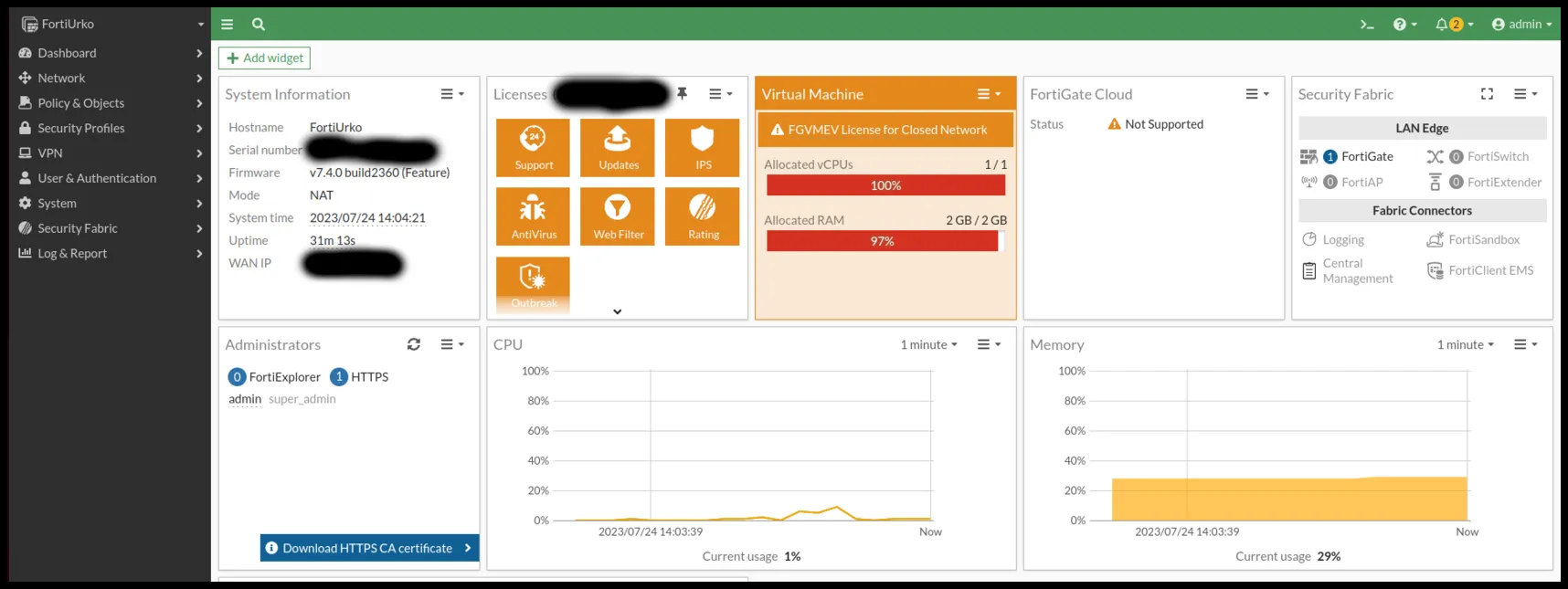Open the System Information widget menu

[x=452, y=94]
